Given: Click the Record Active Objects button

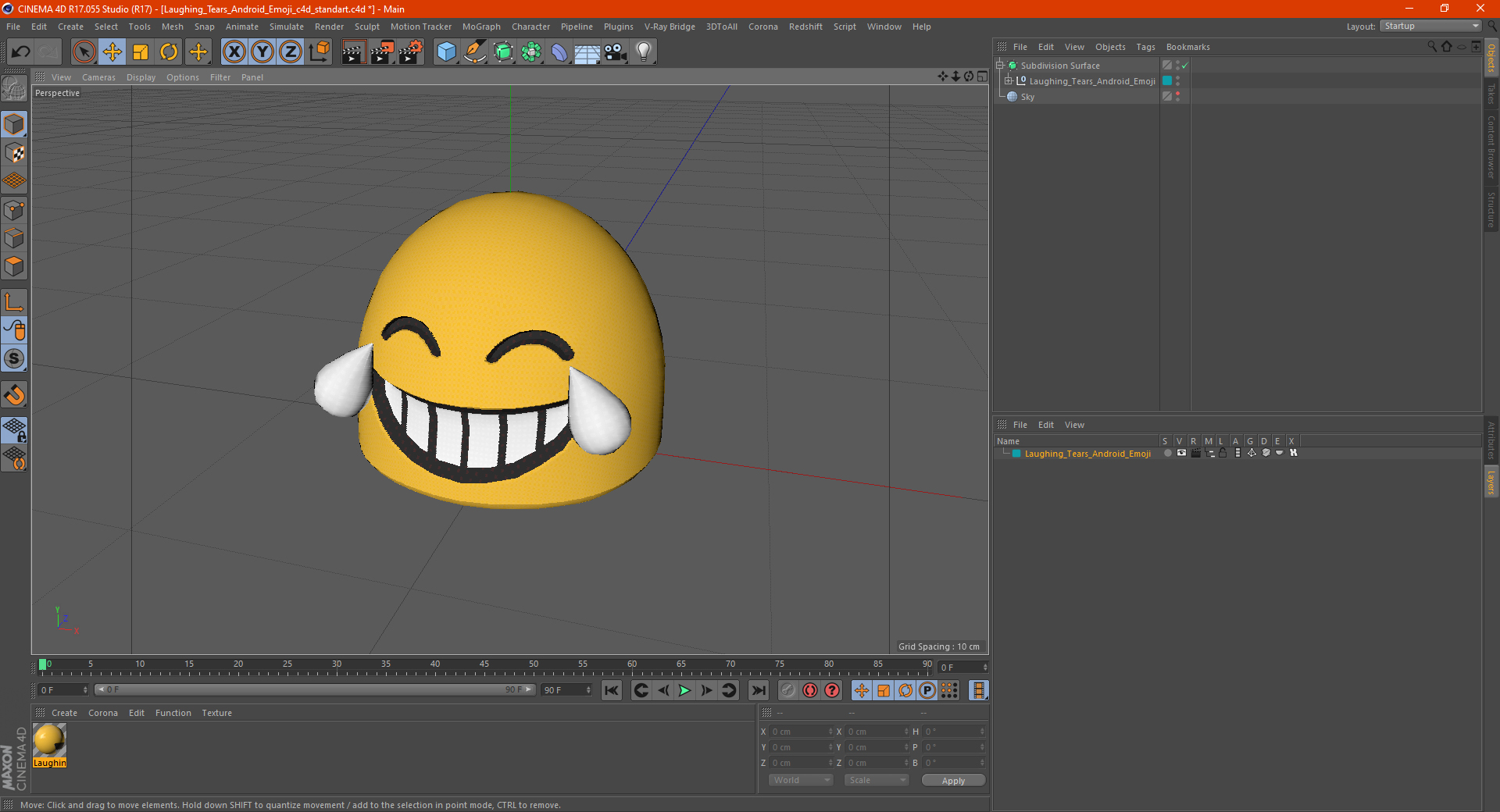Looking at the screenshot, I should 788,690.
